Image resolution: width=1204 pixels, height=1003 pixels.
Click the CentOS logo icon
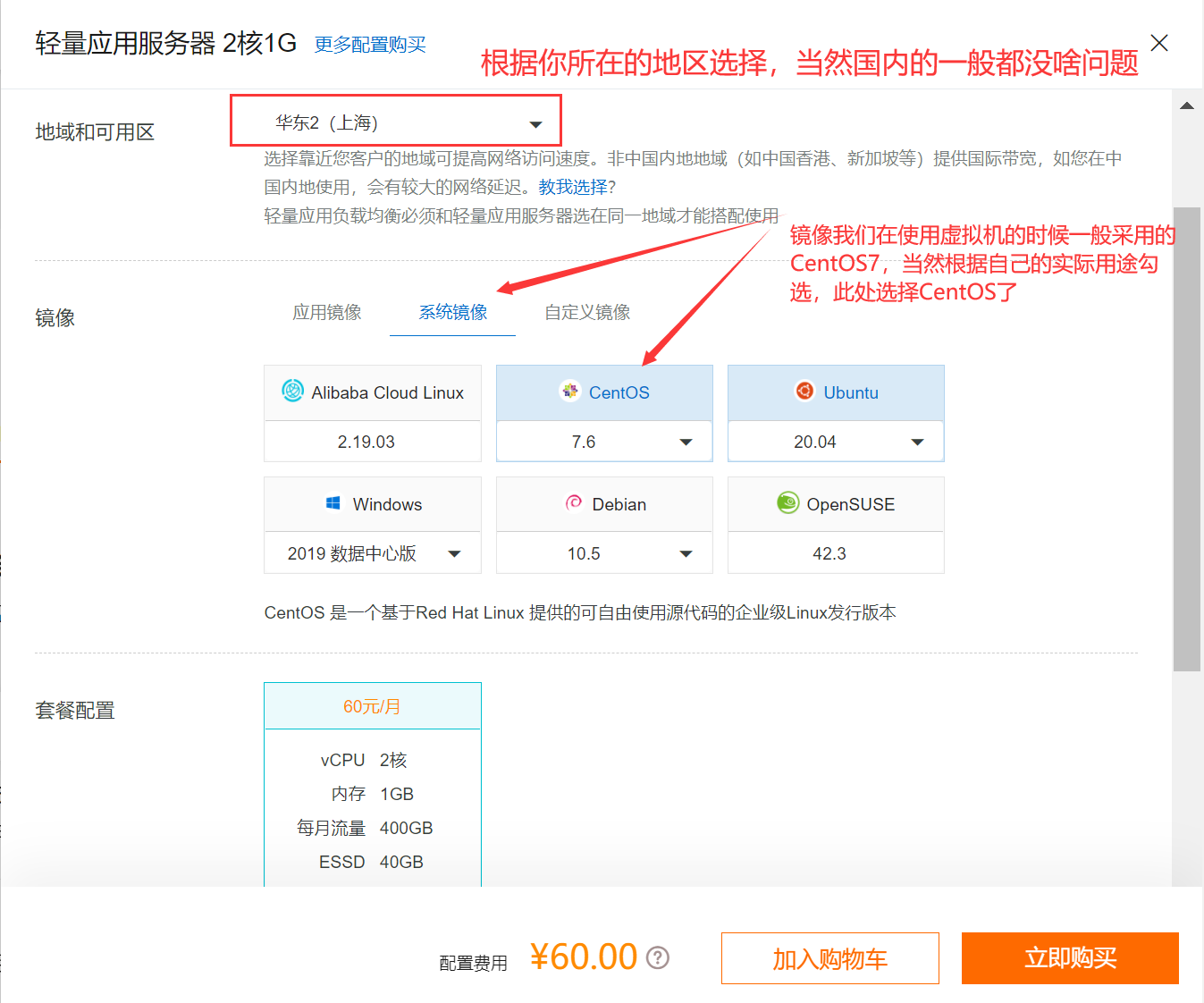570,391
